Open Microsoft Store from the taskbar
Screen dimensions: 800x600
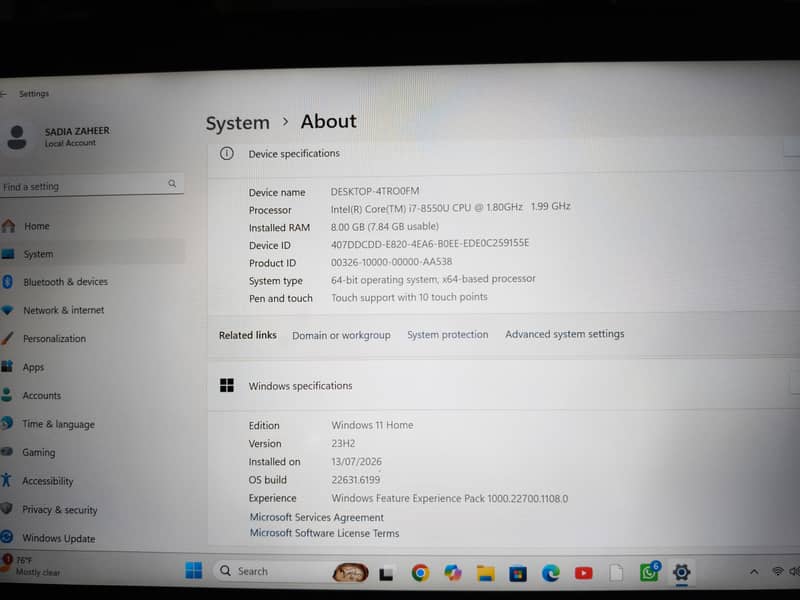[x=518, y=574]
